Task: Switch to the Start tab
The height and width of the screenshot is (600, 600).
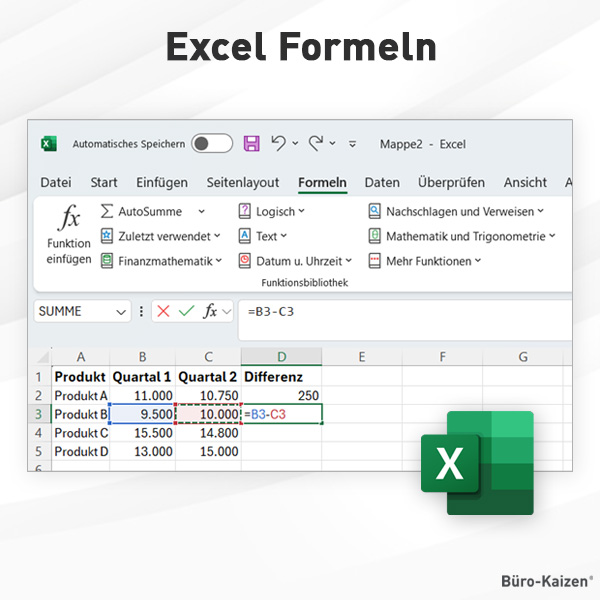Action: [x=104, y=183]
